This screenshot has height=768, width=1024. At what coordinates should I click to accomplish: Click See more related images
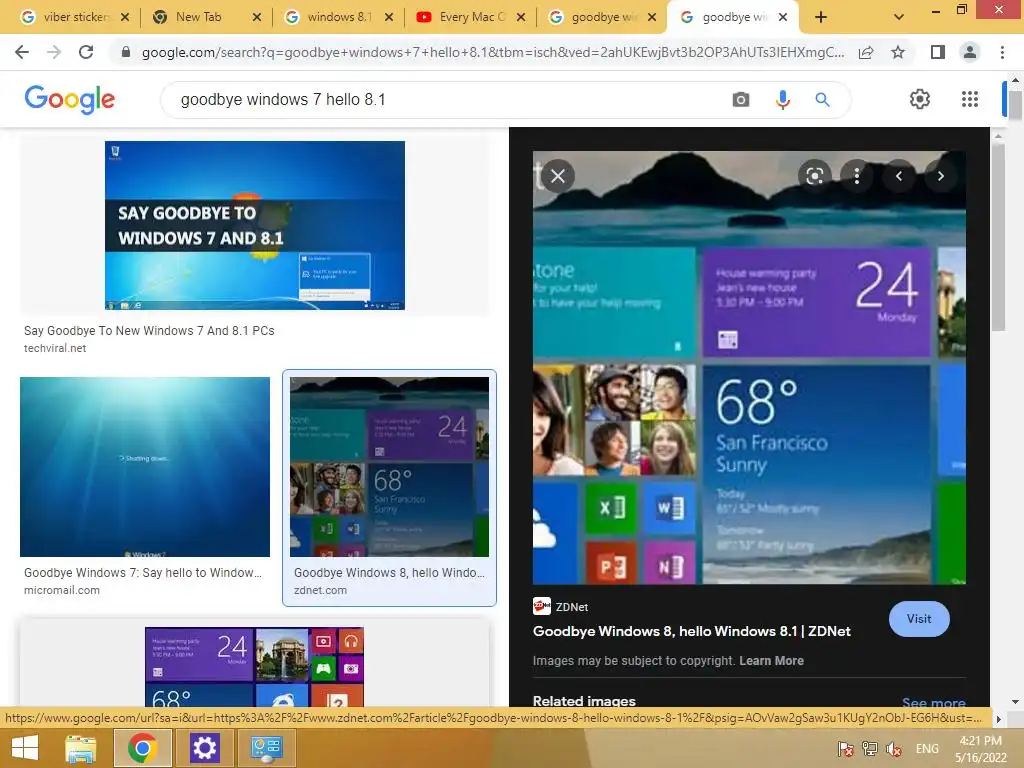933,703
